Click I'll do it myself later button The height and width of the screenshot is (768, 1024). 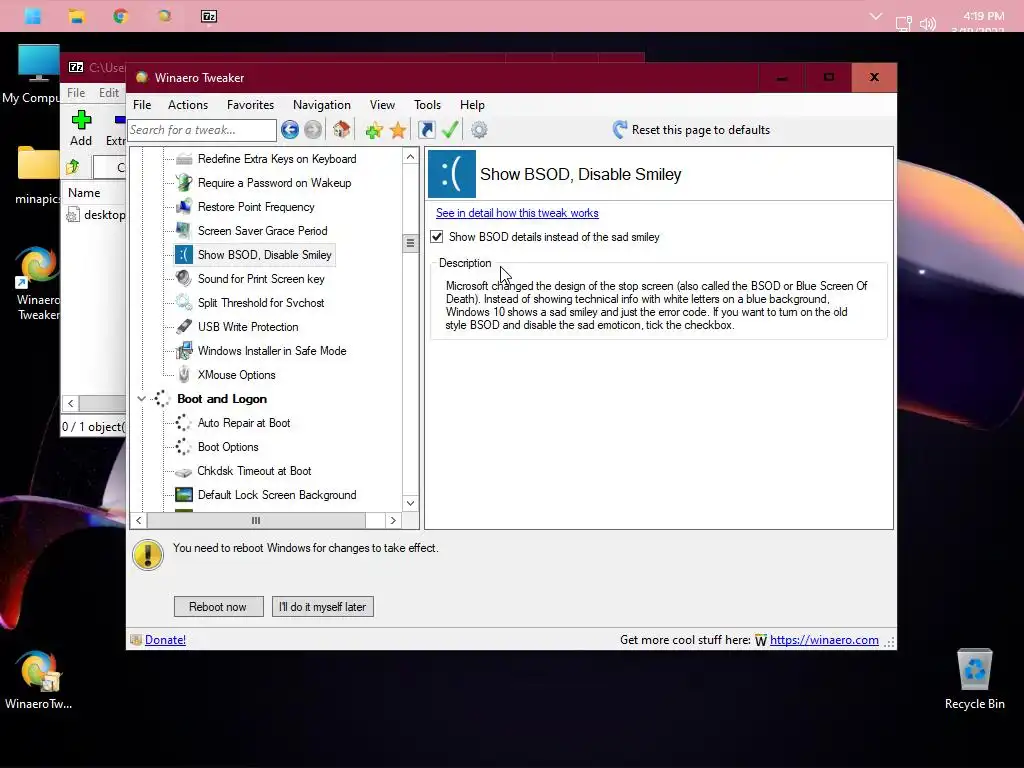323,607
